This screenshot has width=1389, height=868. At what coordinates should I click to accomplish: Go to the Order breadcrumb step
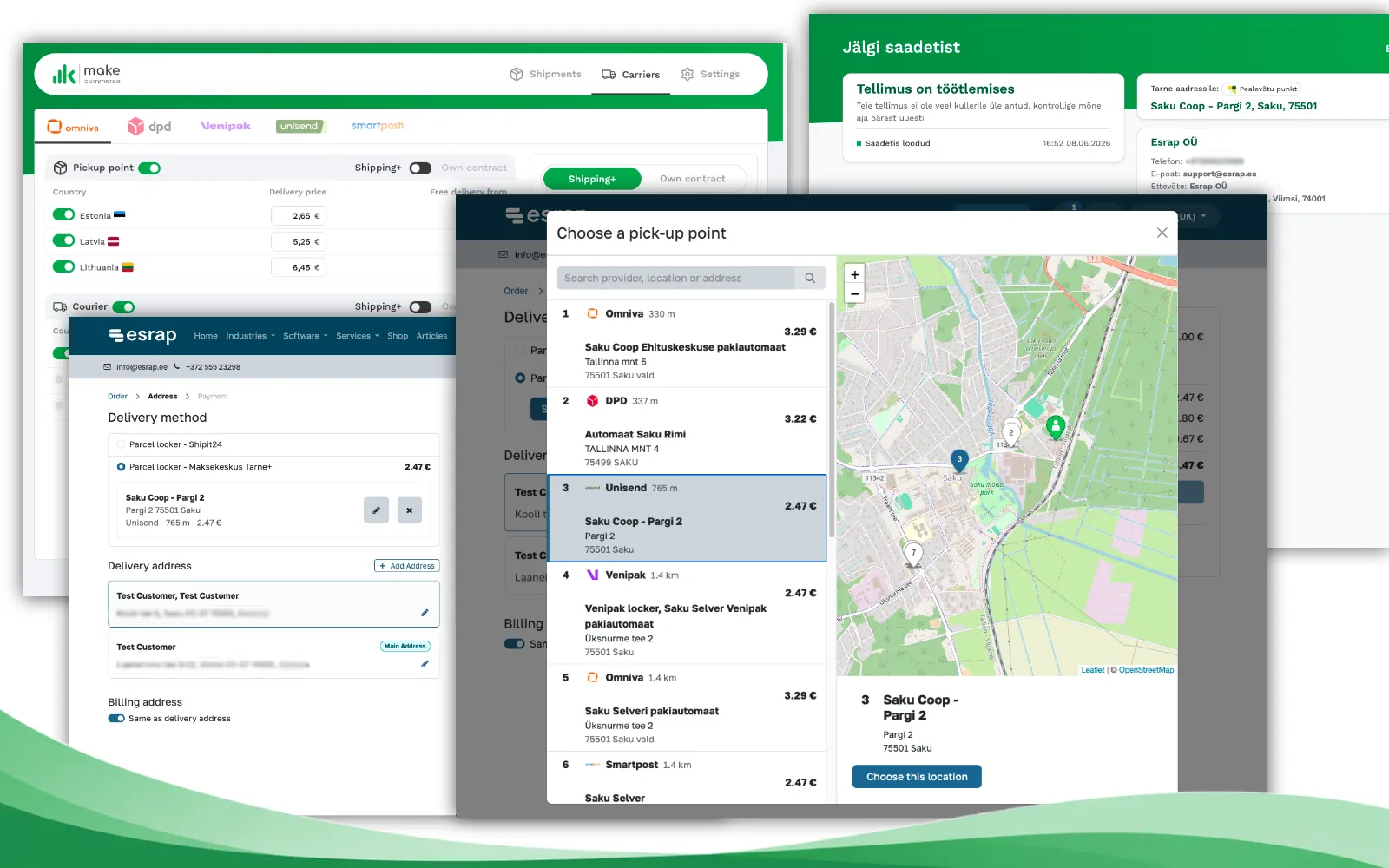(117, 397)
